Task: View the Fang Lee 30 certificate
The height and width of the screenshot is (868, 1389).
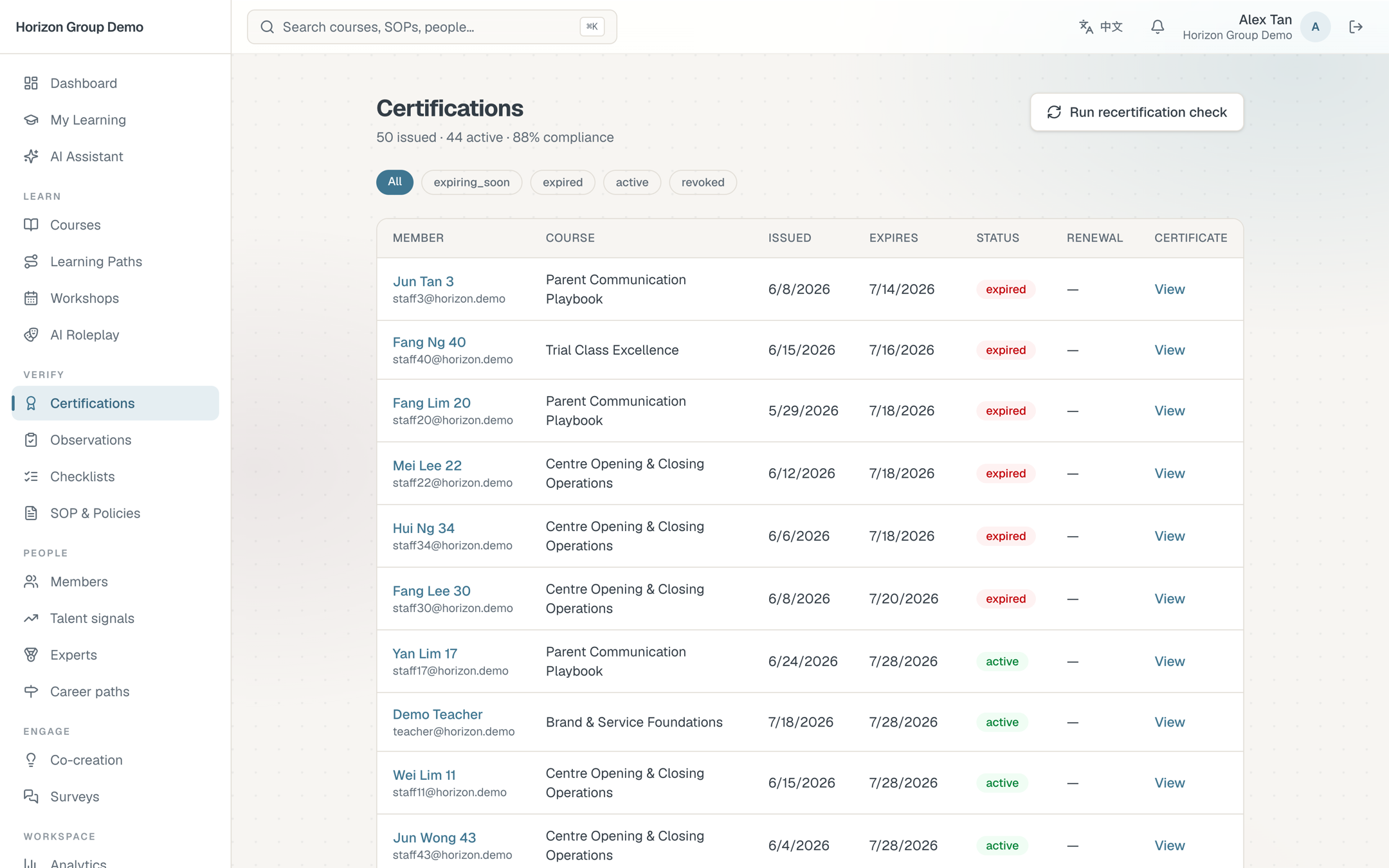Action: pyautogui.click(x=1169, y=599)
